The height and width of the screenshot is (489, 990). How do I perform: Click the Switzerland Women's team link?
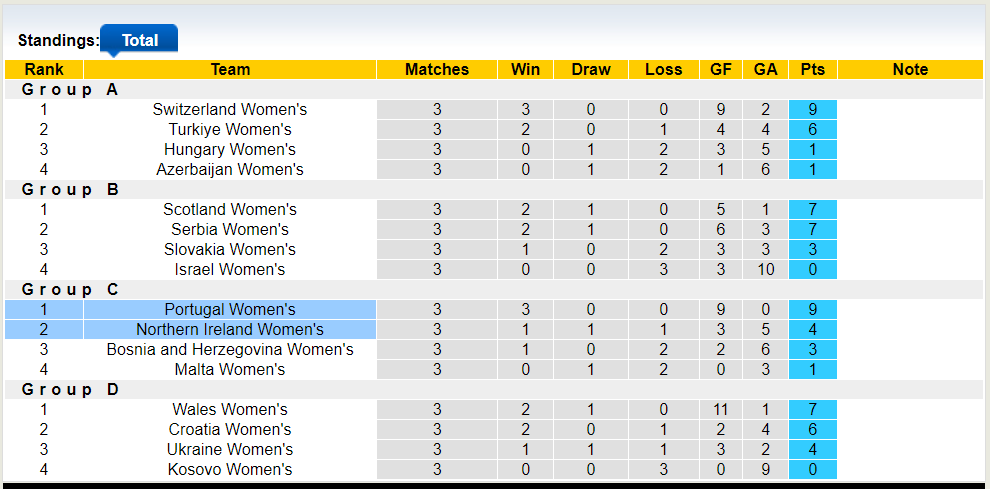230,110
